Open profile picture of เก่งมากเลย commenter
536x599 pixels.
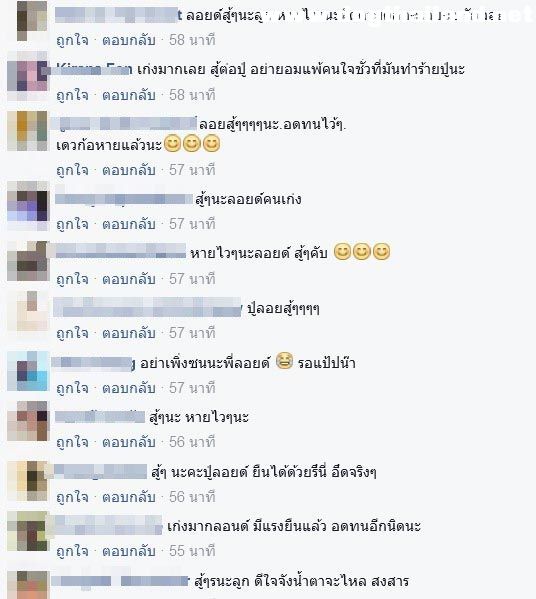click(28, 75)
